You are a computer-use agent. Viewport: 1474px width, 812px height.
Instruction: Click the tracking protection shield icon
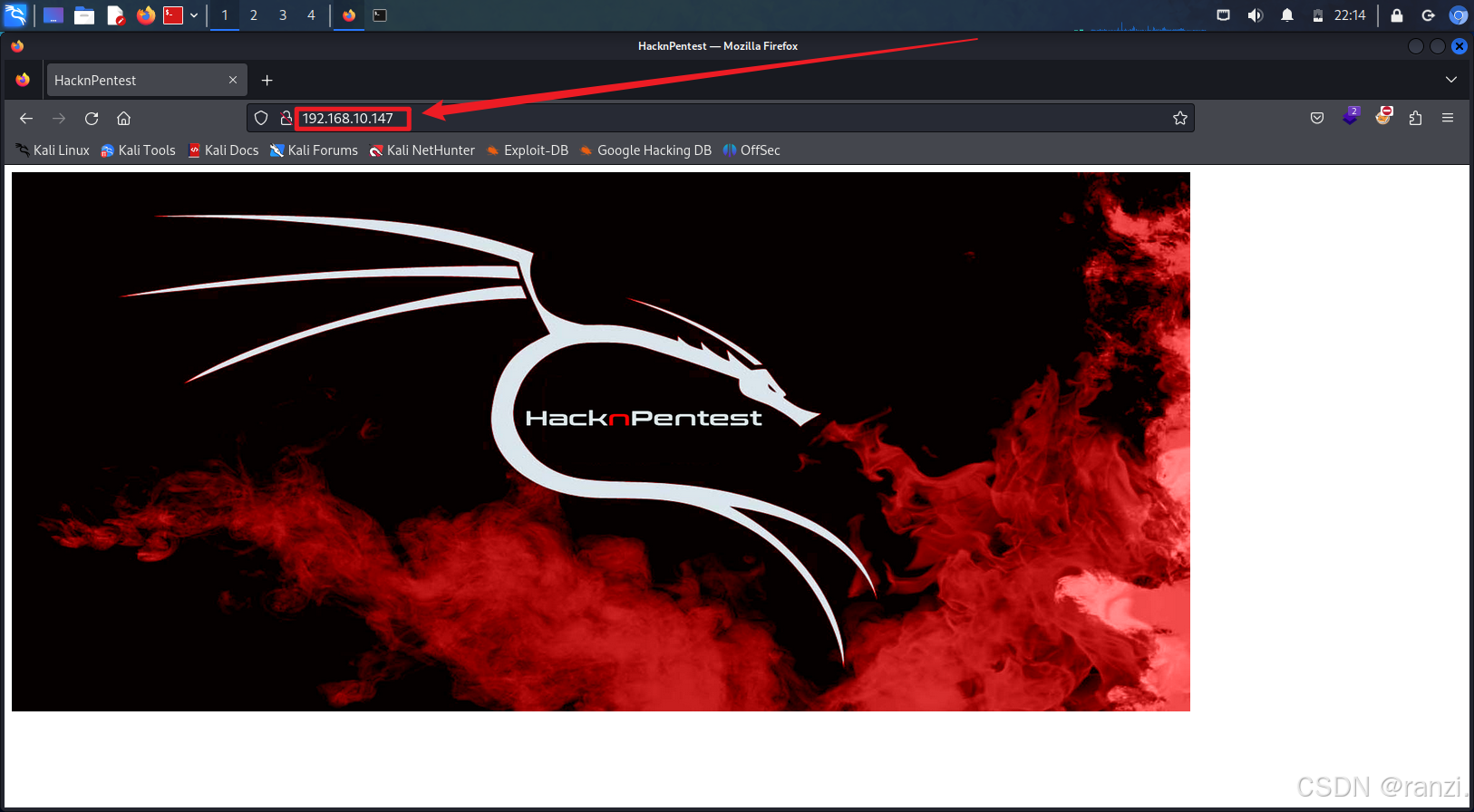[x=261, y=118]
